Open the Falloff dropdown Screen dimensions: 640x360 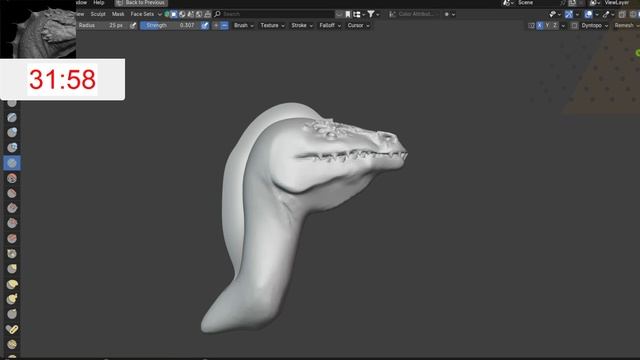329,25
